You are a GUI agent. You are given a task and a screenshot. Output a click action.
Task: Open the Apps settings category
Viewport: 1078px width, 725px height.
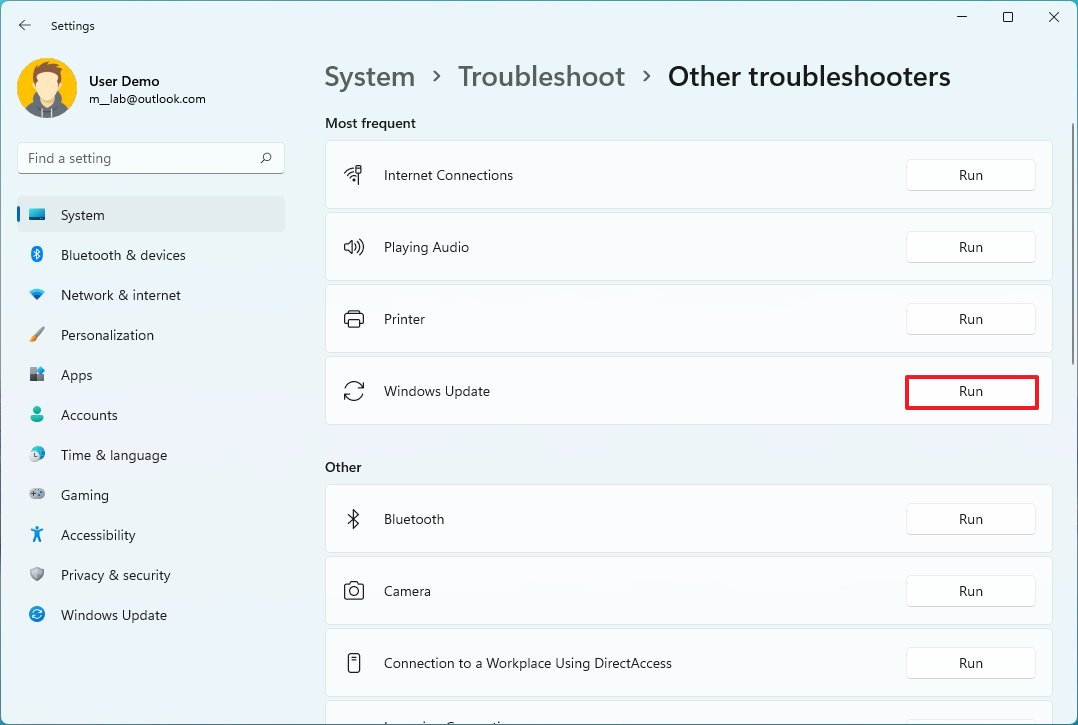tap(76, 375)
